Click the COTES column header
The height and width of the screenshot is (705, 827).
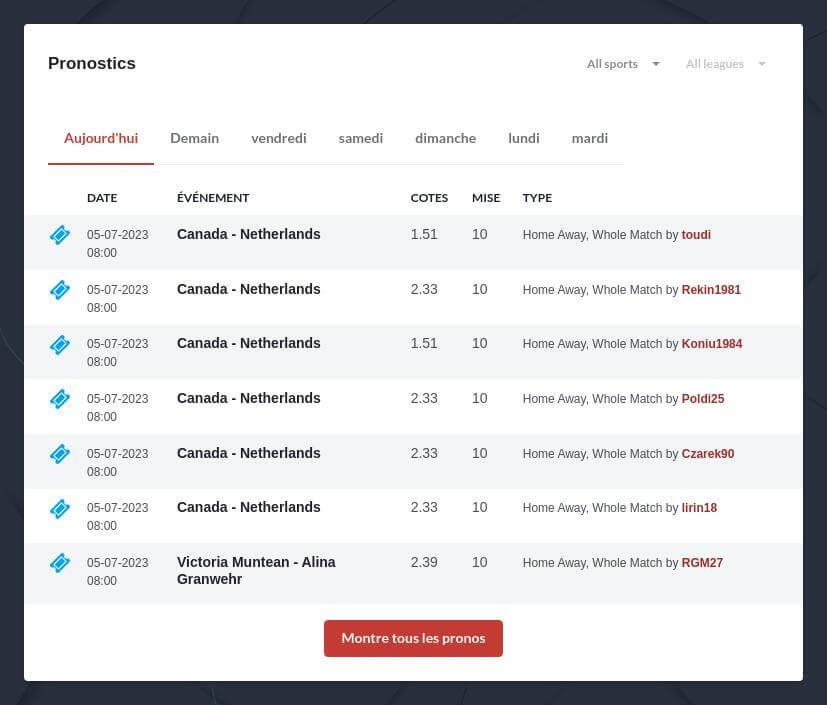pos(429,198)
